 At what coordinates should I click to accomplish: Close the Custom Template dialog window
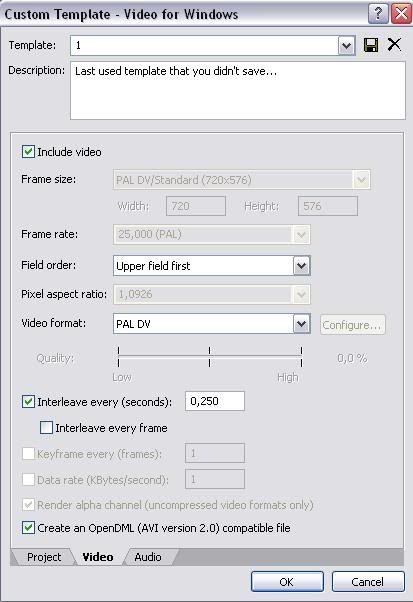[401, 14]
